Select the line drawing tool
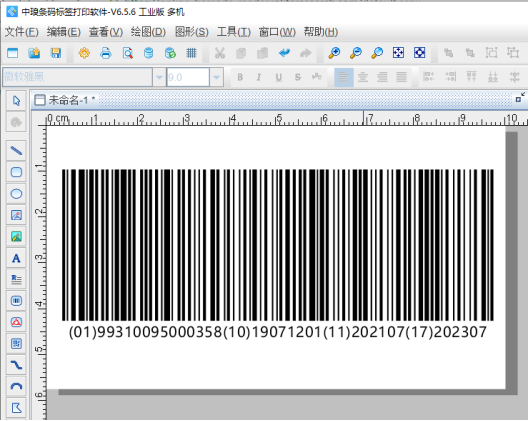529x421 pixels. pyautogui.click(x=16, y=151)
